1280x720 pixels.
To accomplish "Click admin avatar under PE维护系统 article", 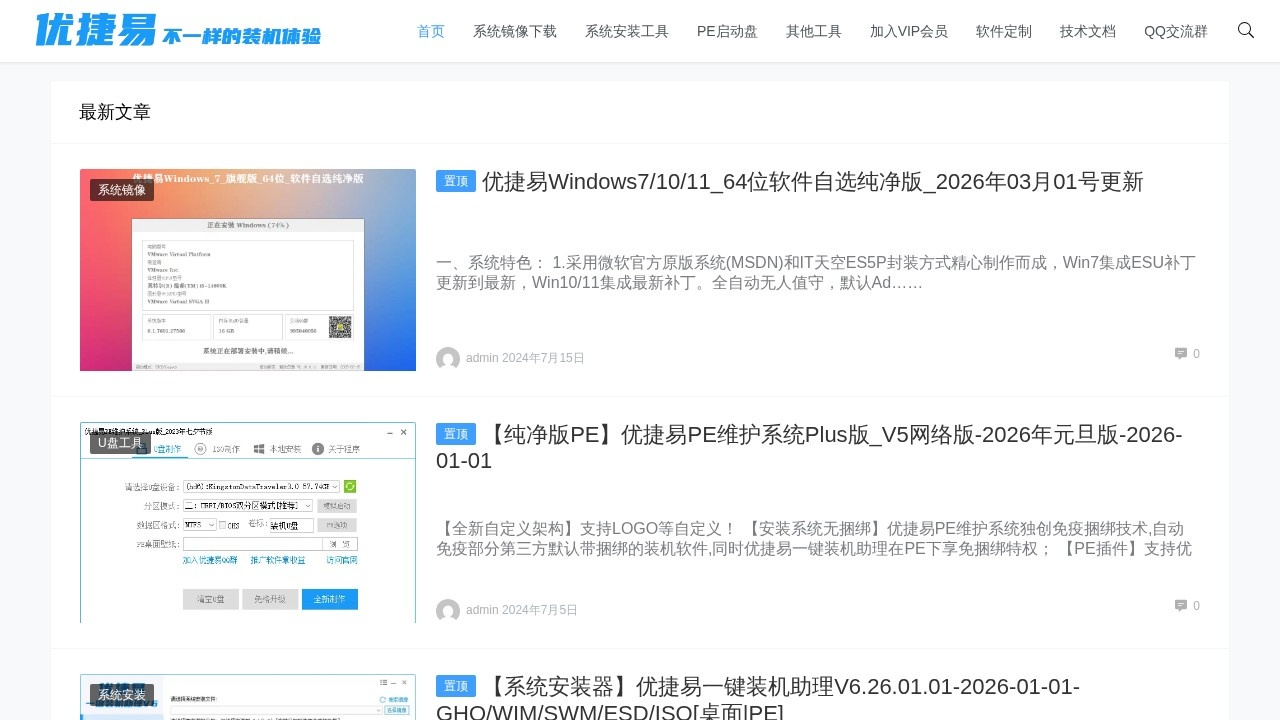I will pyautogui.click(x=448, y=611).
